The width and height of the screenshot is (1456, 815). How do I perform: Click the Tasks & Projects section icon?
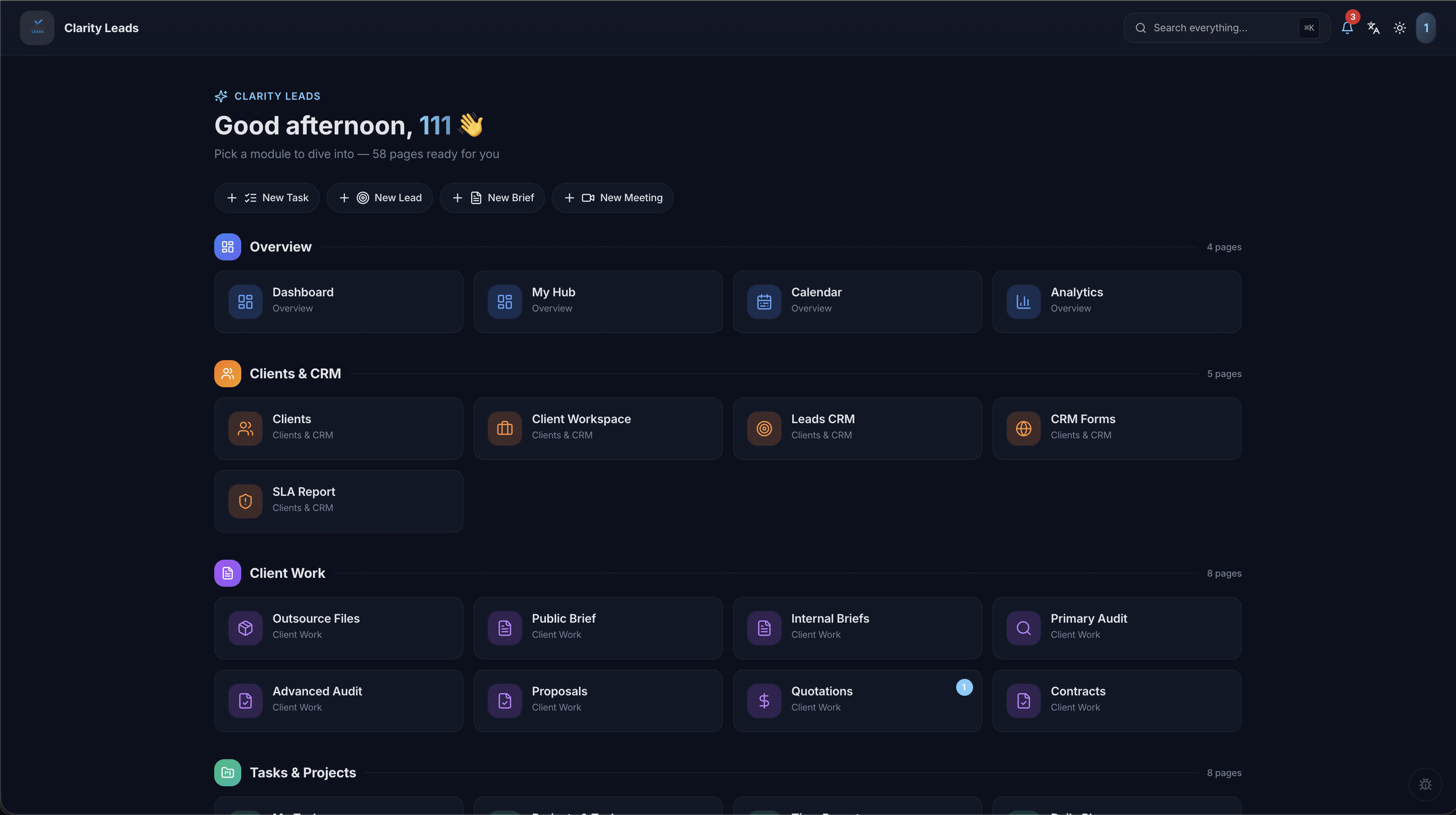pyautogui.click(x=227, y=773)
